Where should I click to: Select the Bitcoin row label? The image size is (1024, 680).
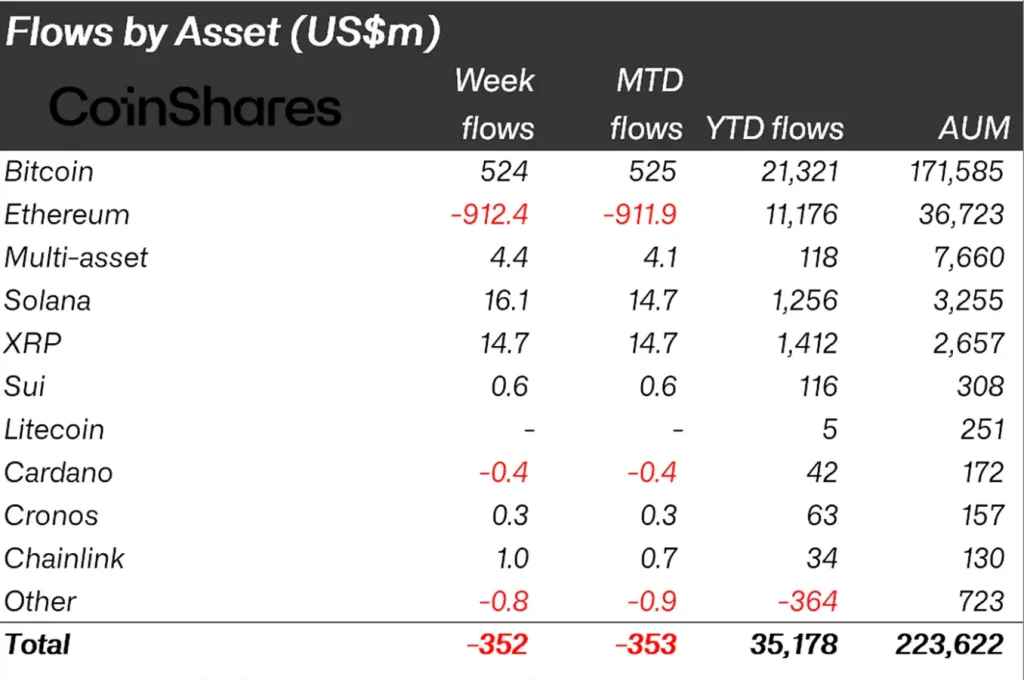49,171
